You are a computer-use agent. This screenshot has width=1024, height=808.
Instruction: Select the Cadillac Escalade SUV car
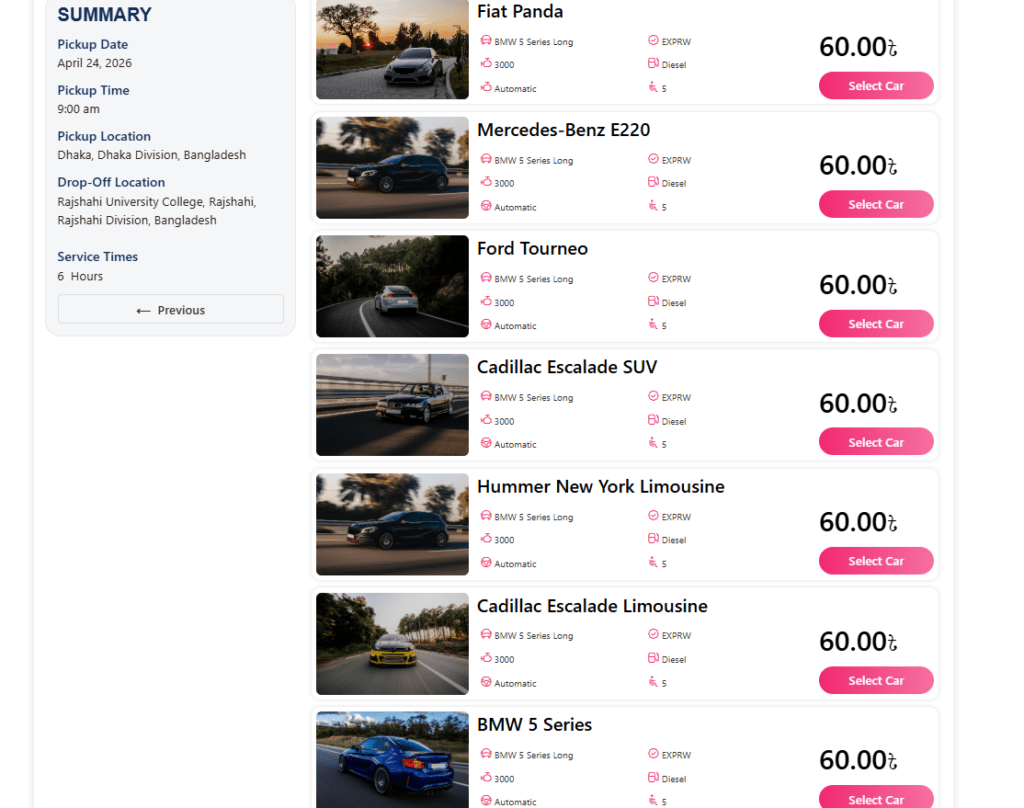click(876, 442)
